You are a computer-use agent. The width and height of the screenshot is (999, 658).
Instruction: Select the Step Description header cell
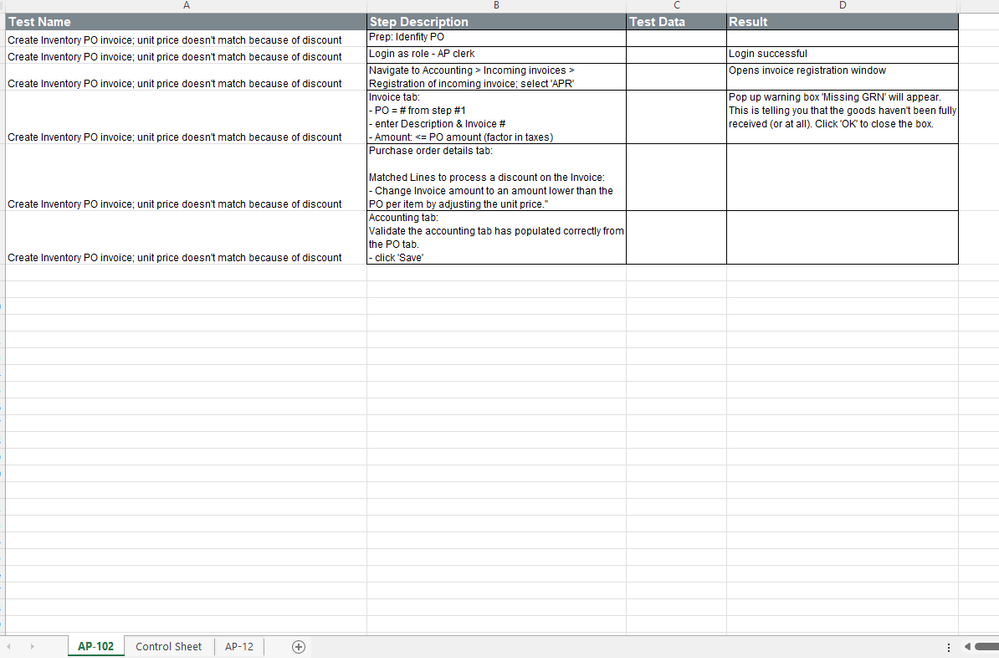495,21
